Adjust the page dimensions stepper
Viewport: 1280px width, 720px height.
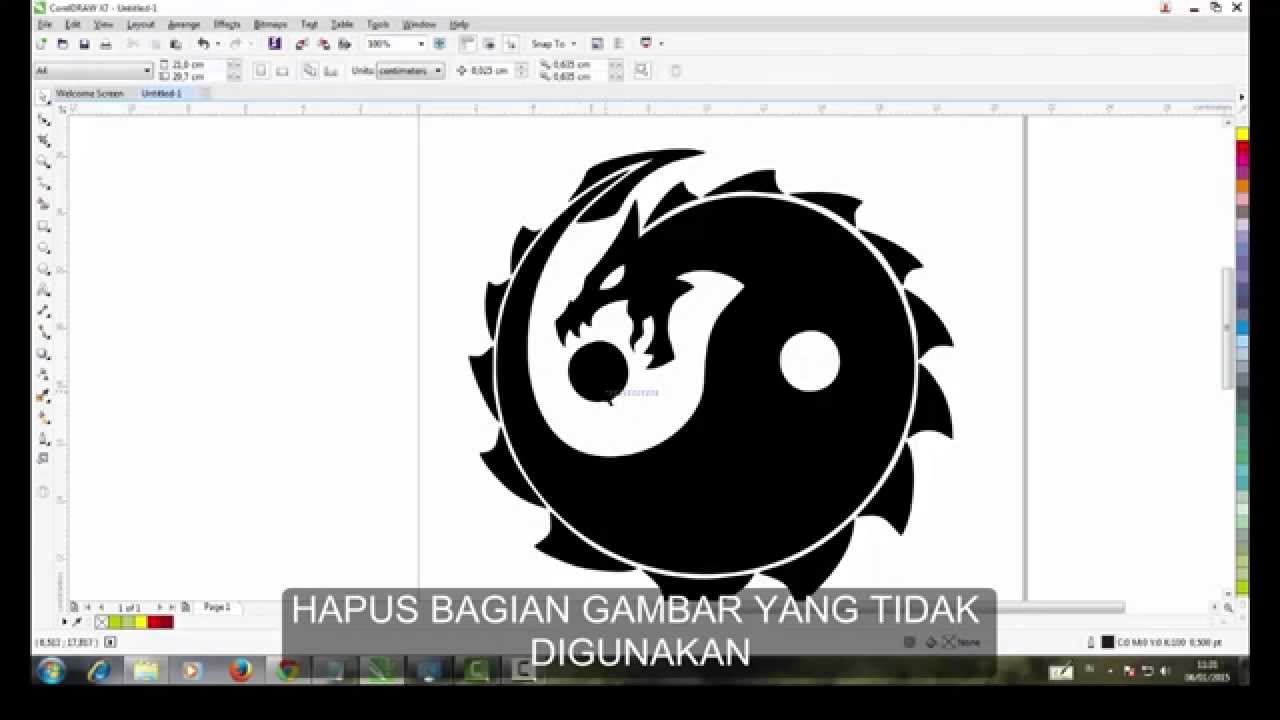[x=234, y=71]
